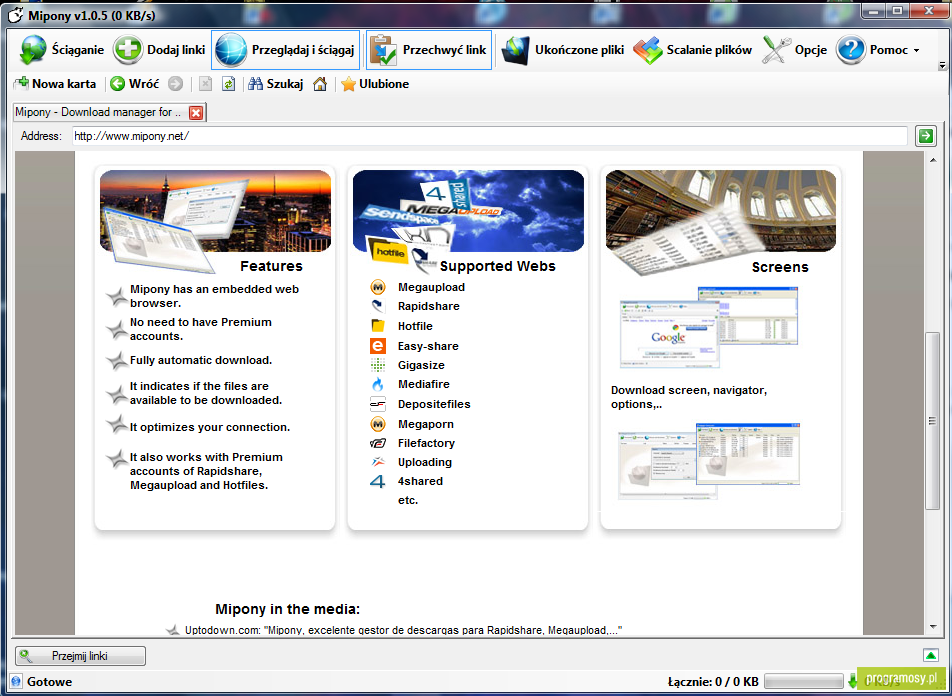Click the Filefactory icon
Viewport: 952px width, 696px height.
[x=378, y=443]
